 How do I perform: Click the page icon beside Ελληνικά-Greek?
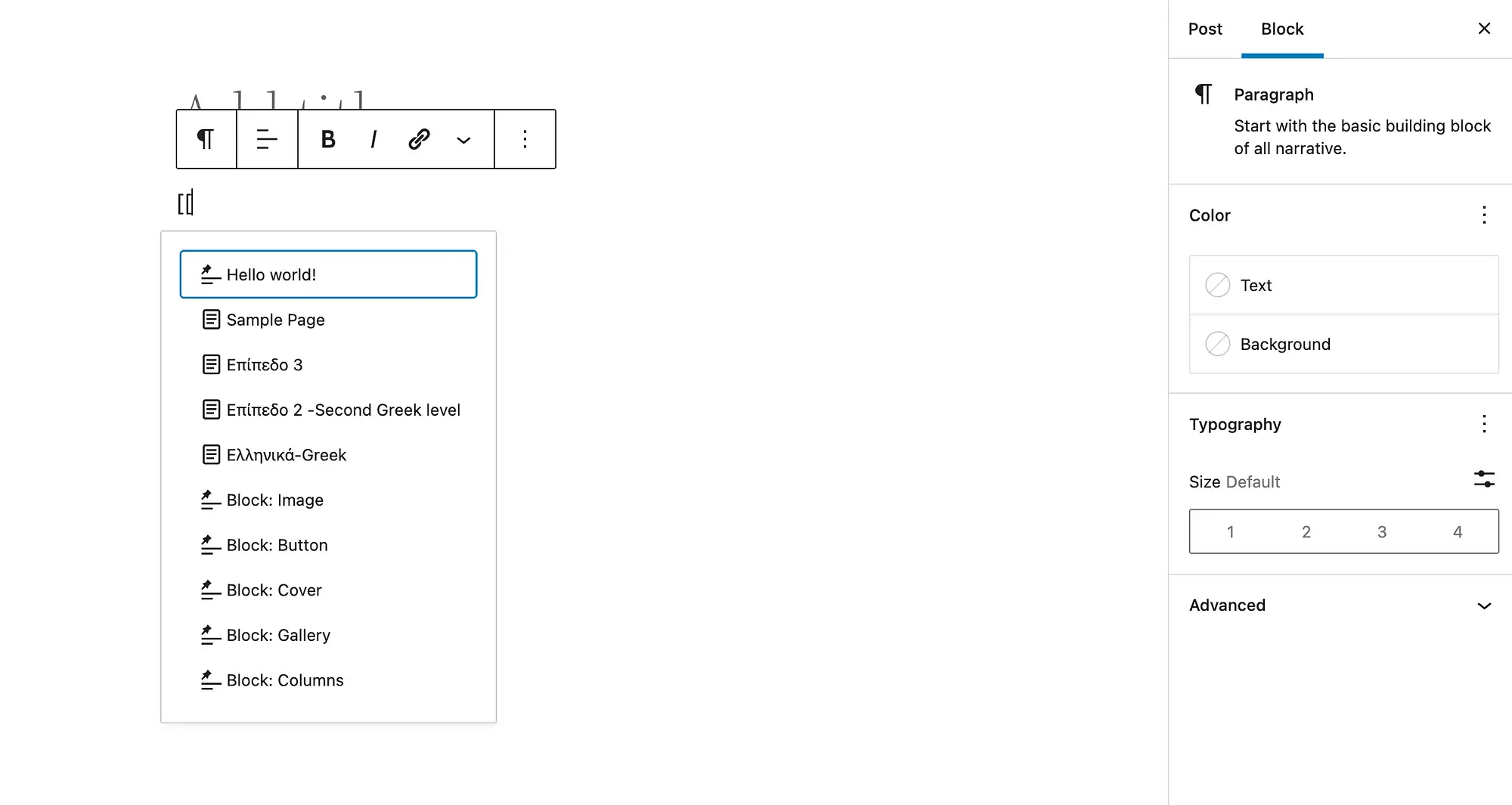click(211, 455)
